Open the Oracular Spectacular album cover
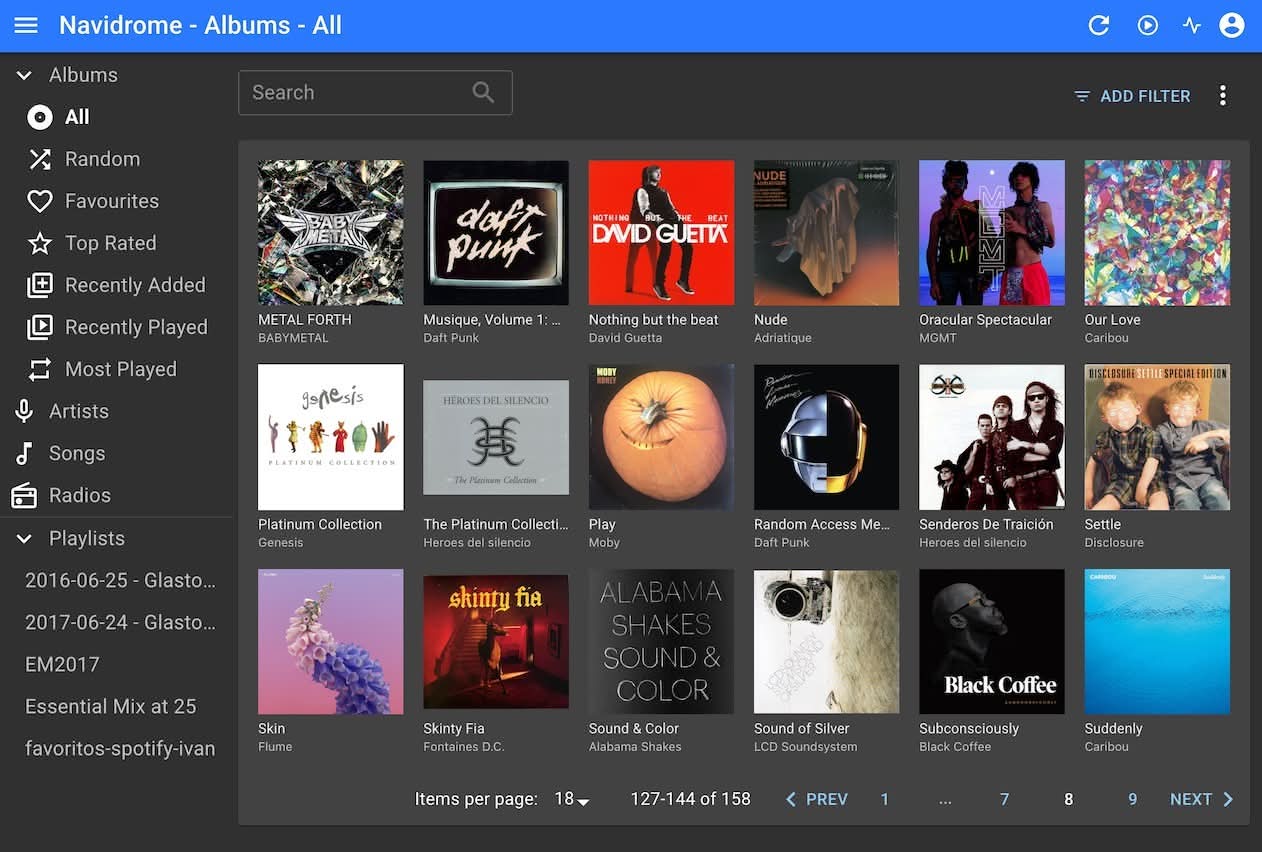 [x=992, y=232]
